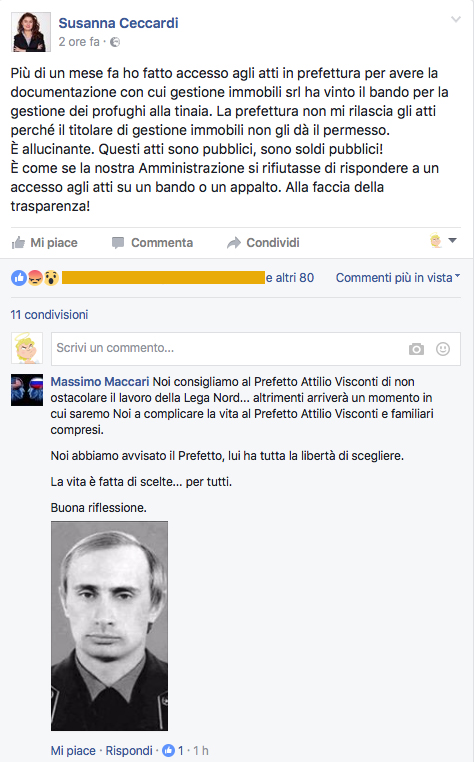Open the post options chevron at top right
The width and height of the screenshot is (474, 762).
(456, 19)
